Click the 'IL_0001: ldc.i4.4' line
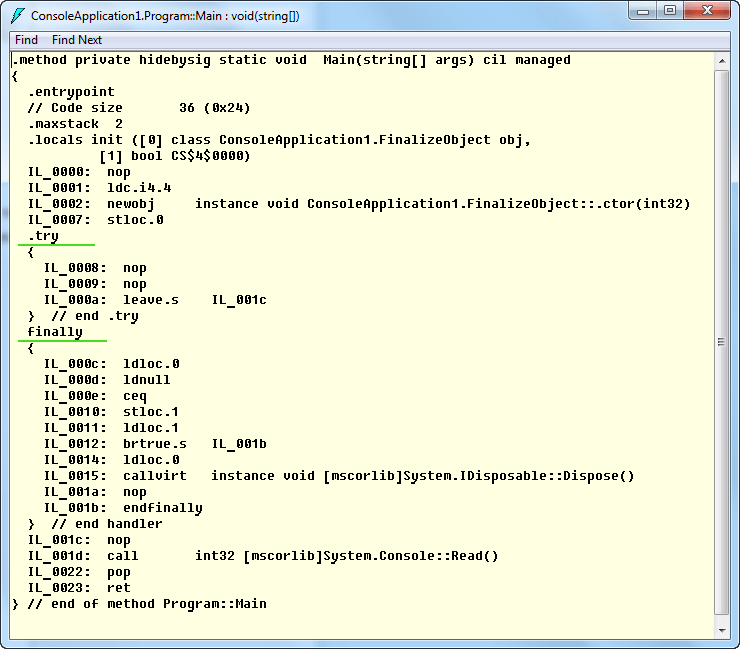 [x=99, y=188]
